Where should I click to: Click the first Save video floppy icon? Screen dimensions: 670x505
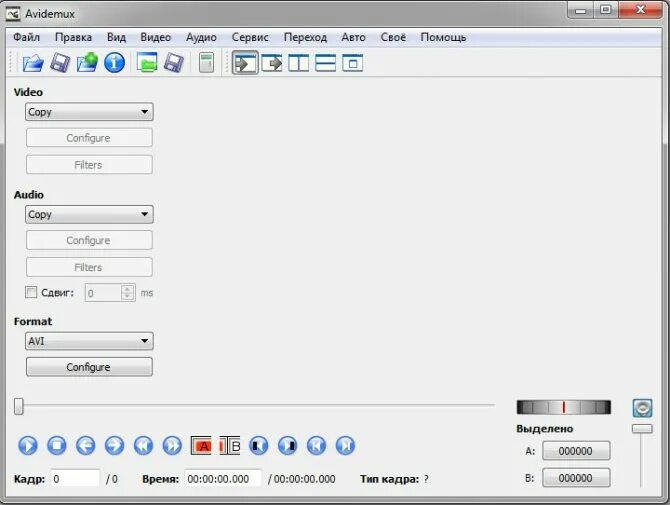point(60,63)
